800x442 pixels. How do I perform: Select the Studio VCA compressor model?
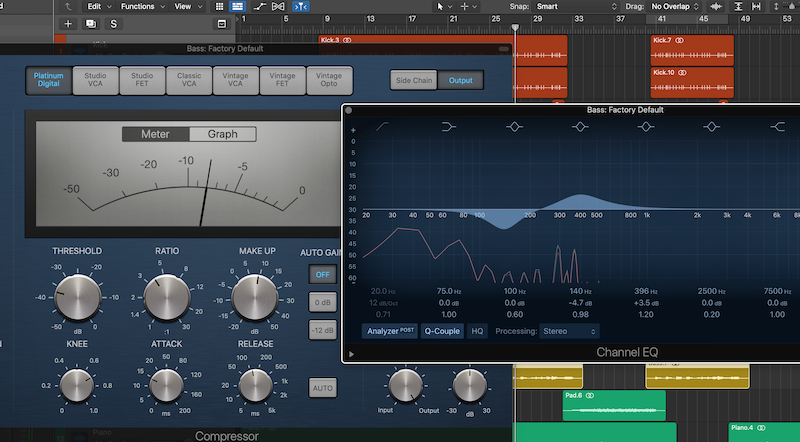coord(95,80)
